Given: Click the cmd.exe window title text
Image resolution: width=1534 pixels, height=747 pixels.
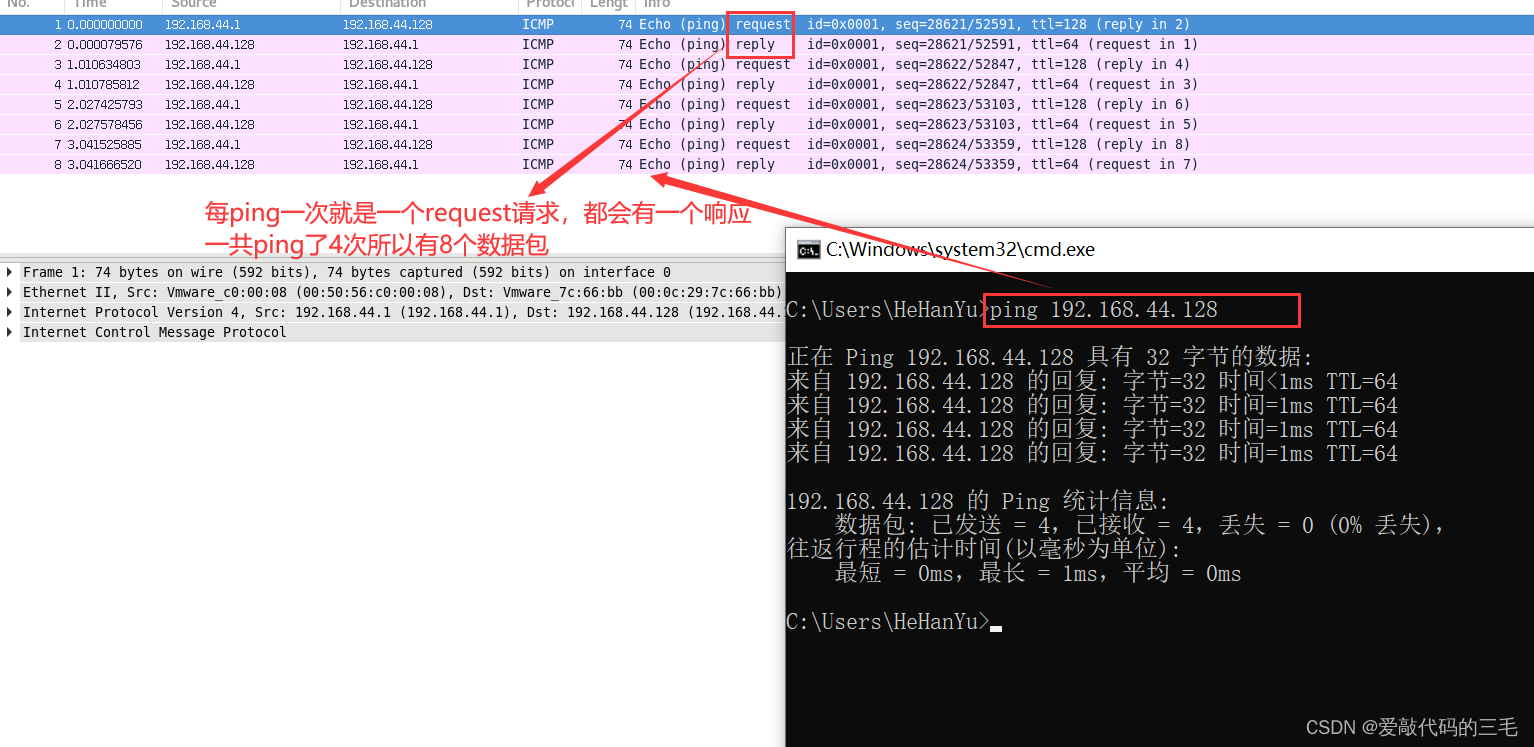Looking at the screenshot, I should [x=960, y=250].
